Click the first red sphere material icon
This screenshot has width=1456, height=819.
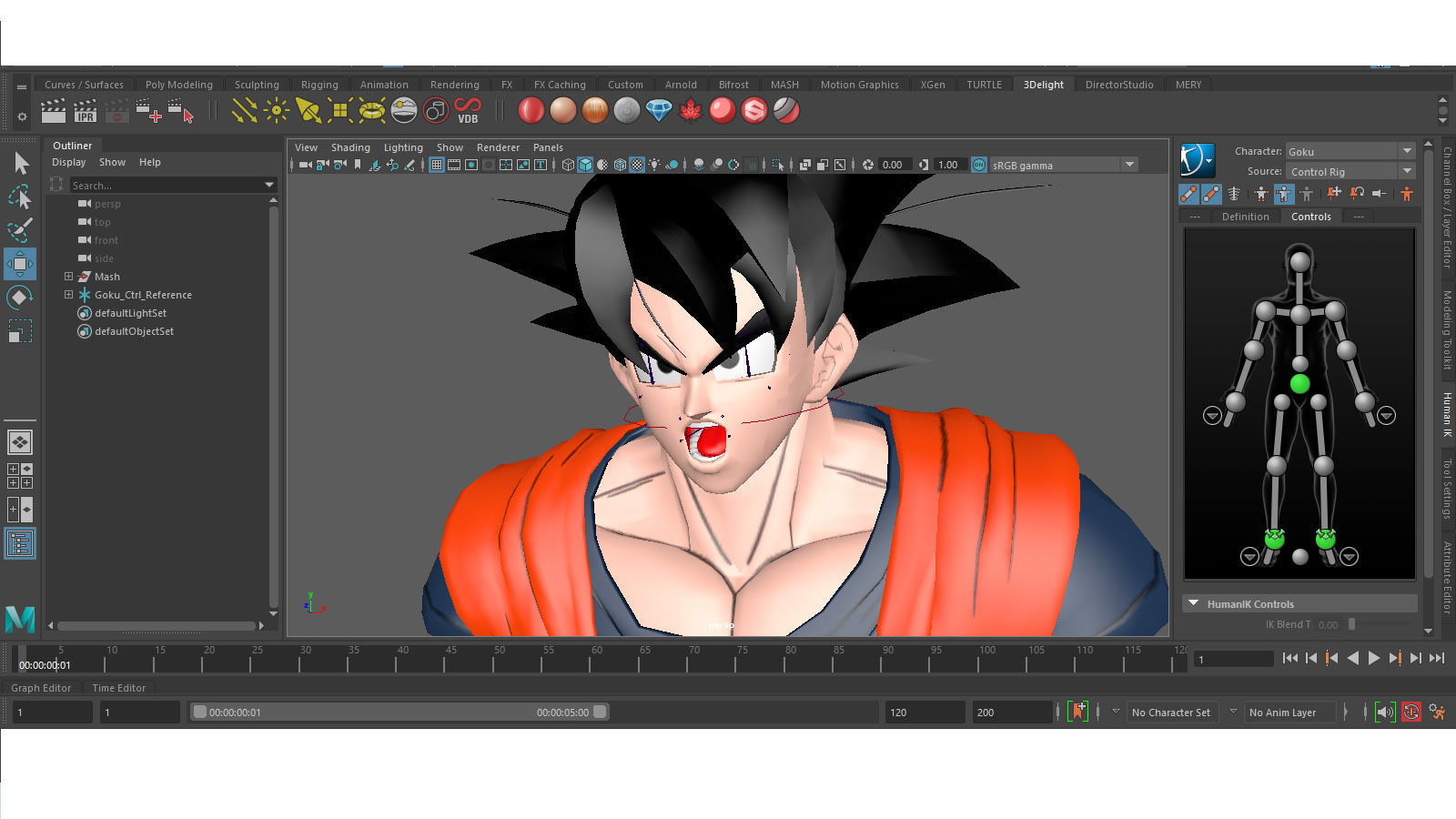531,111
